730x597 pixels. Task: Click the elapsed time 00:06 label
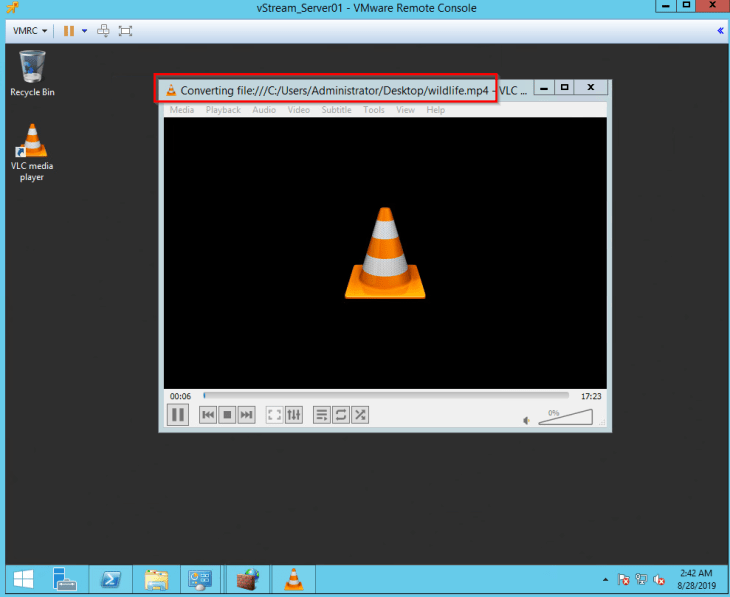179,396
